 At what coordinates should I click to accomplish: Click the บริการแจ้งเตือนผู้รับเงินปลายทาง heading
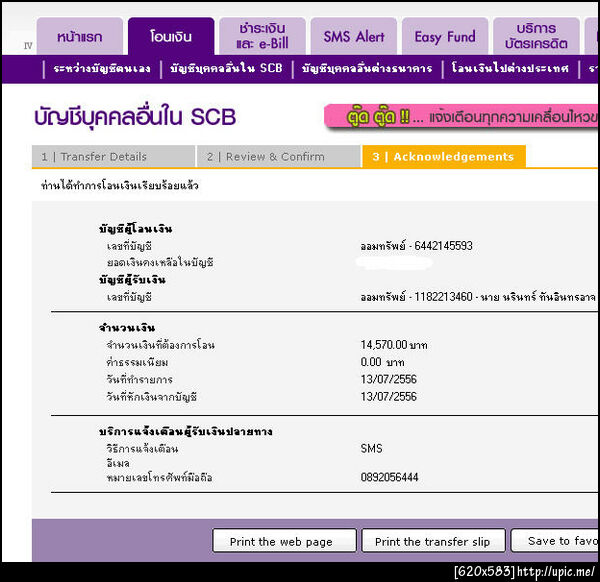pos(186,432)
